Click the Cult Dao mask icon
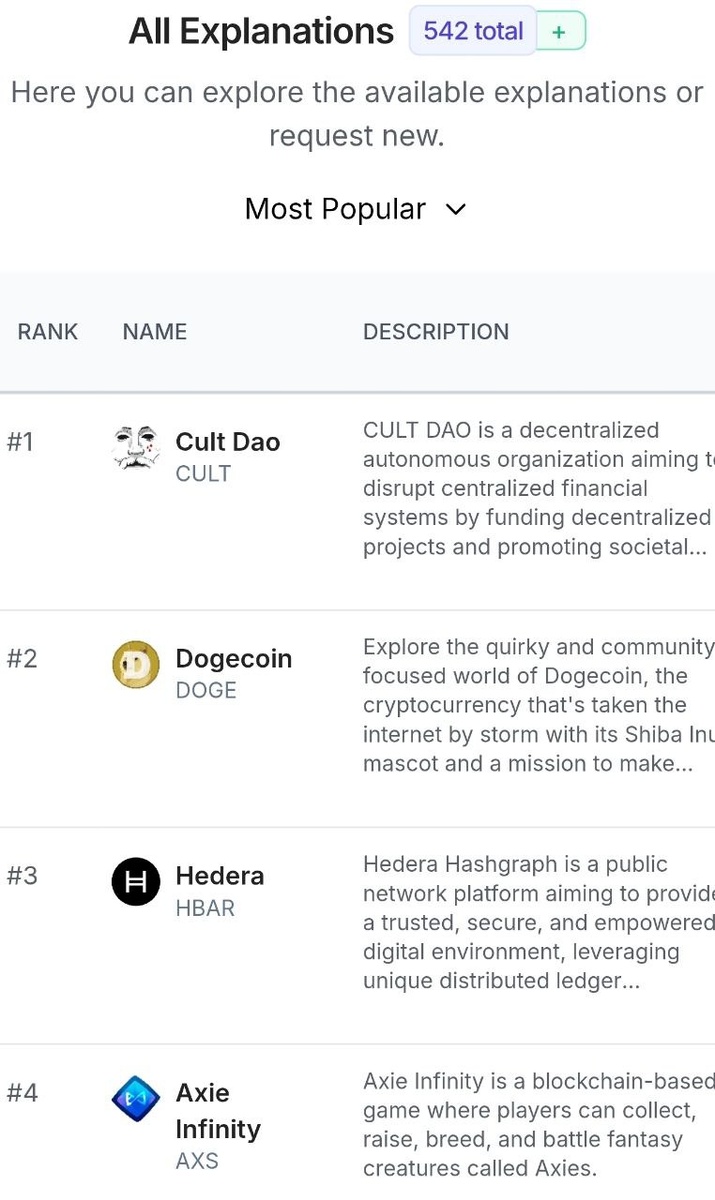Viewport: 715px width, 1200px height. (x=136, y=447)
